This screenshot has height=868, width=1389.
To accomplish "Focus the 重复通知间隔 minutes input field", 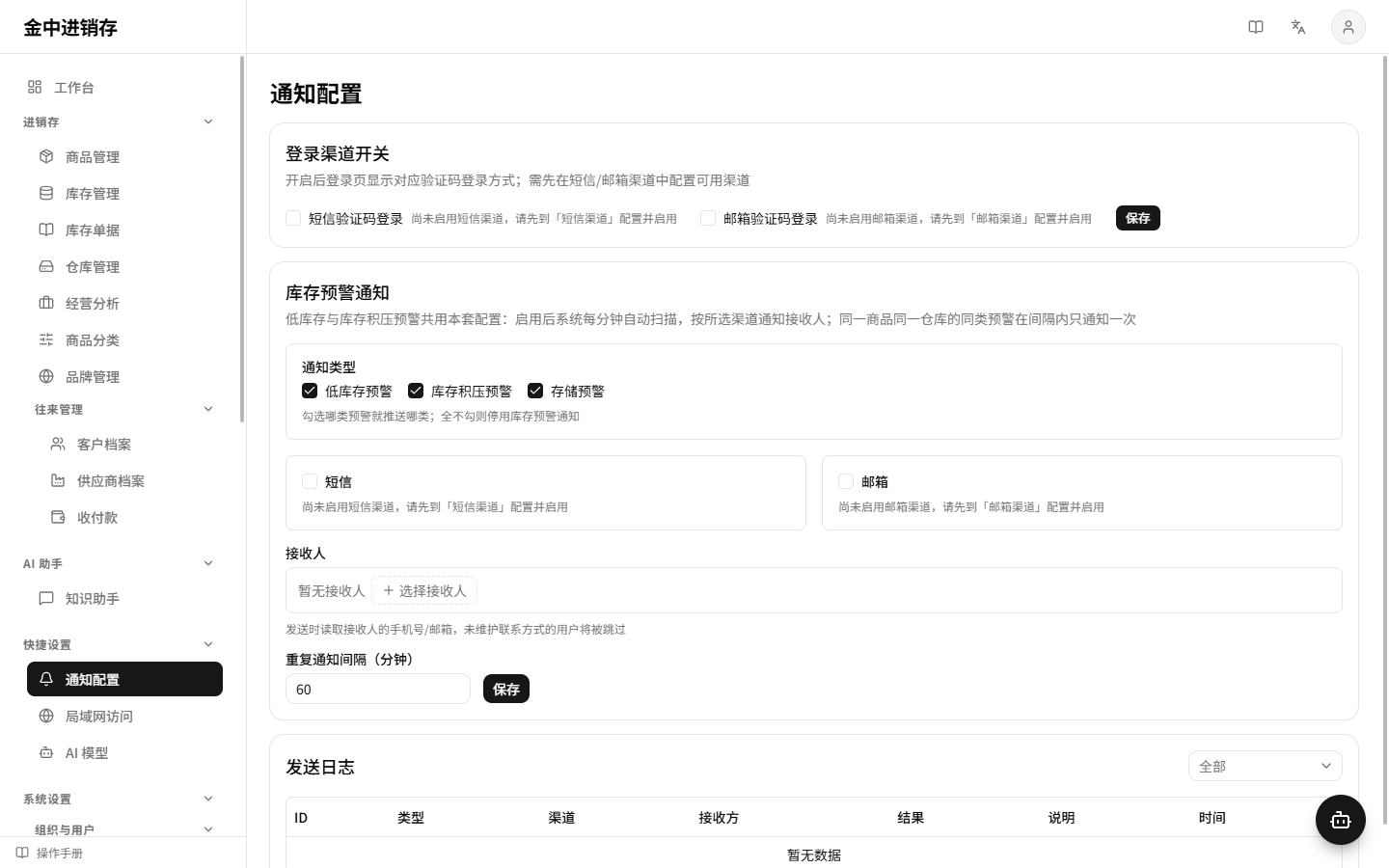I will (378, 689).
